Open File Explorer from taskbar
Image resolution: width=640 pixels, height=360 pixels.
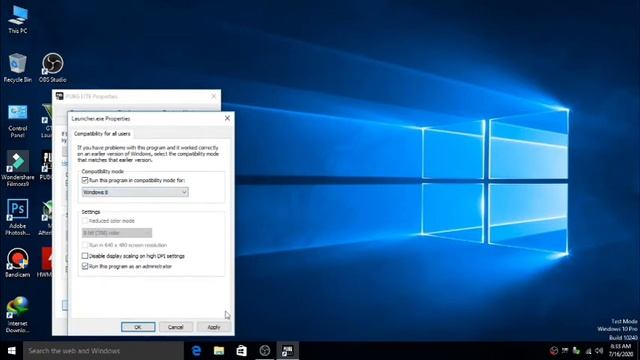click(219, 351)
